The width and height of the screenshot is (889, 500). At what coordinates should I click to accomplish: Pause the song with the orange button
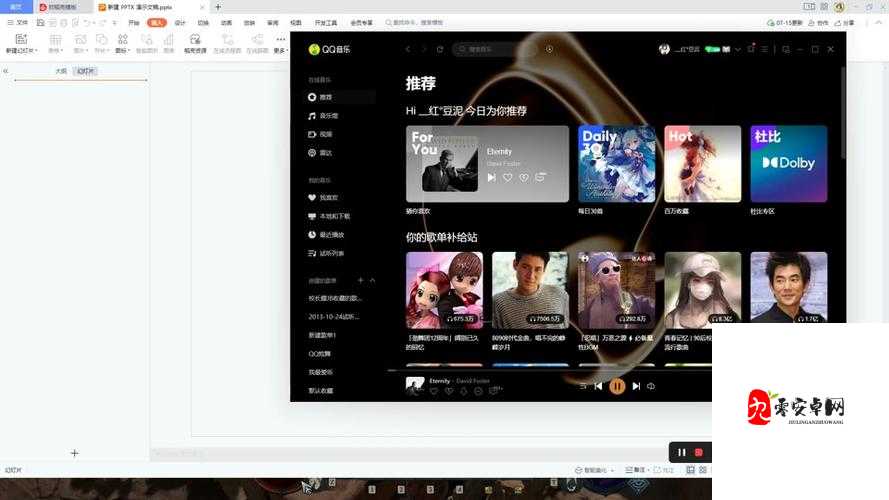tap(617, 386)
